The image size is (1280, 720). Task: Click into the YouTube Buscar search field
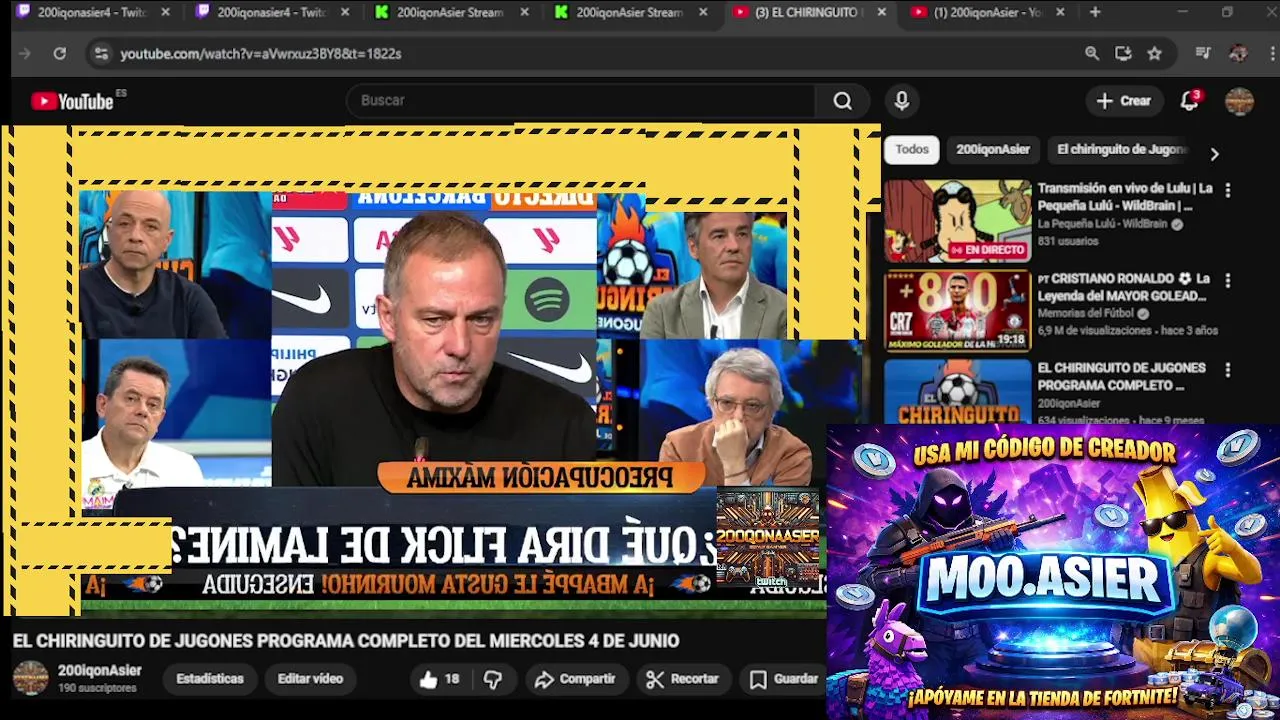(x=580, y=101)
